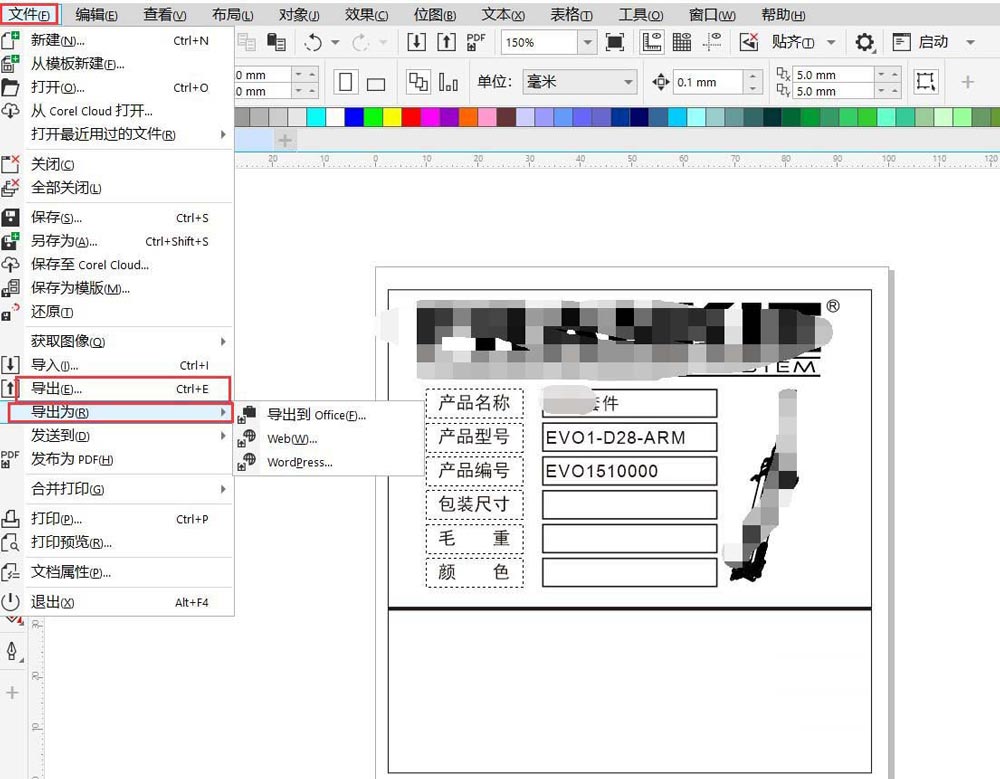The image size is (1000, 779).
Task: Click the grid toolbar icon
Action: [682, 42]
